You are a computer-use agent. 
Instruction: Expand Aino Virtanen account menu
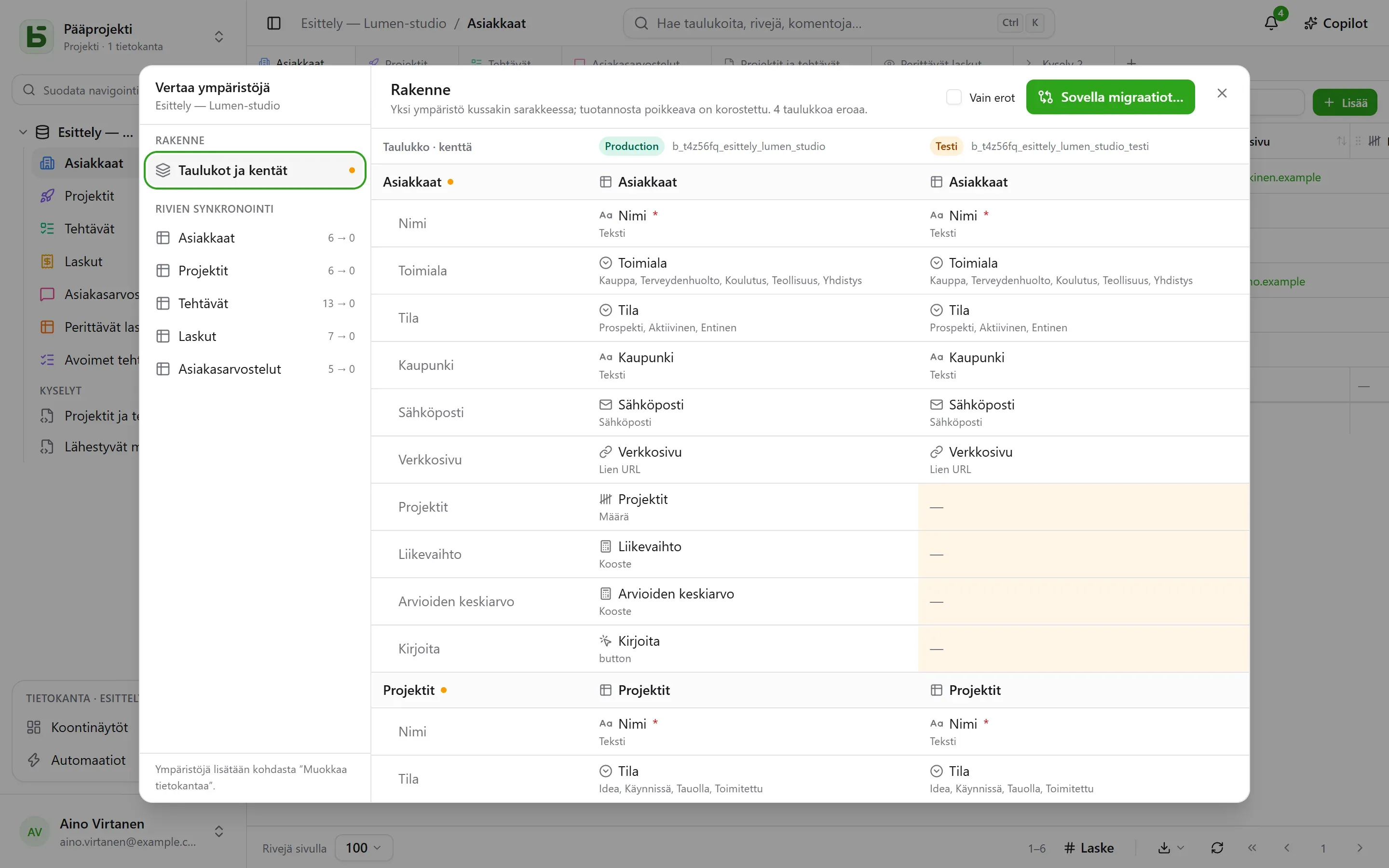click(218, 832)
